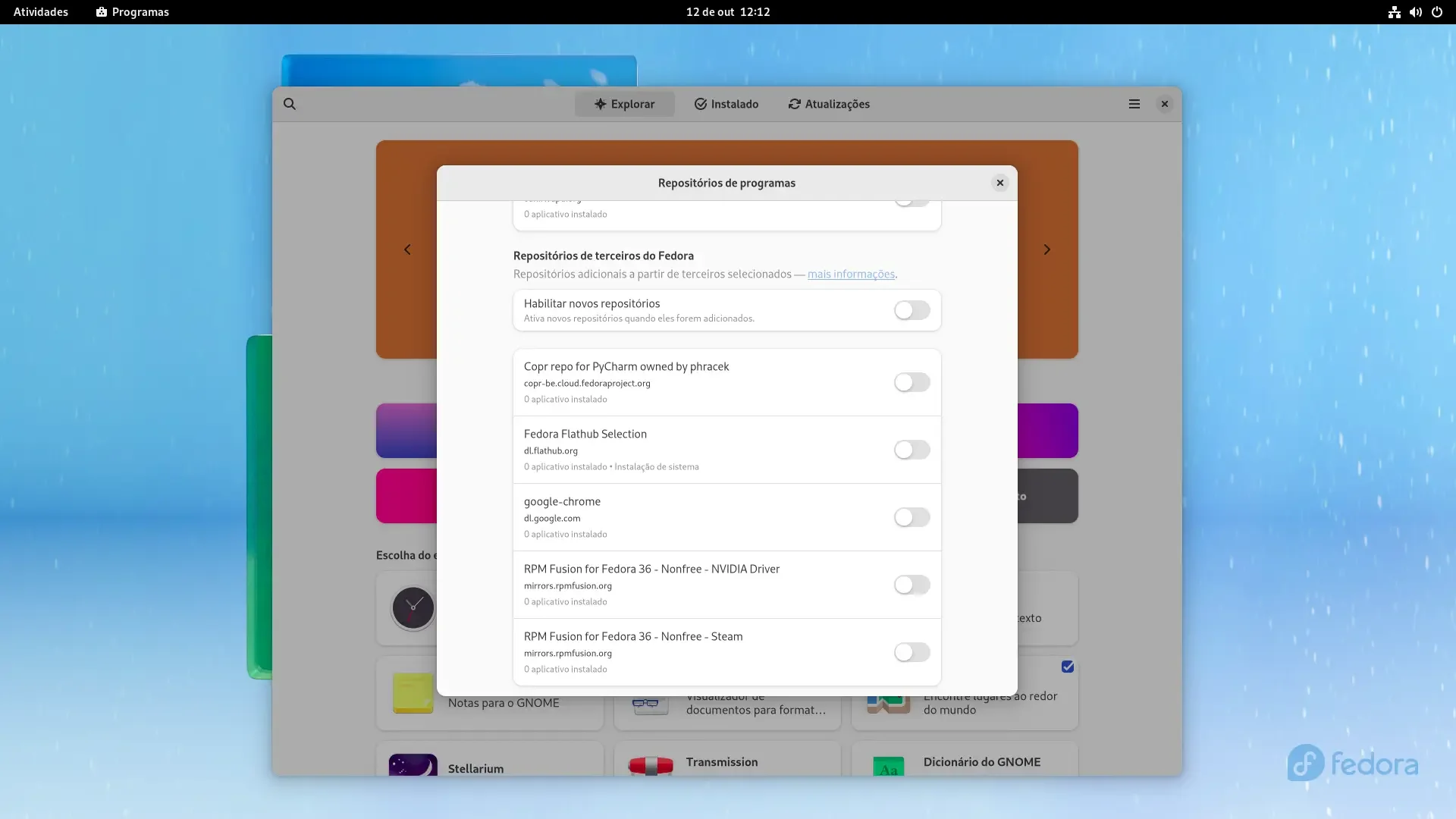Open the Transmission app icon
1456x819 pixels.
point(651,766)
